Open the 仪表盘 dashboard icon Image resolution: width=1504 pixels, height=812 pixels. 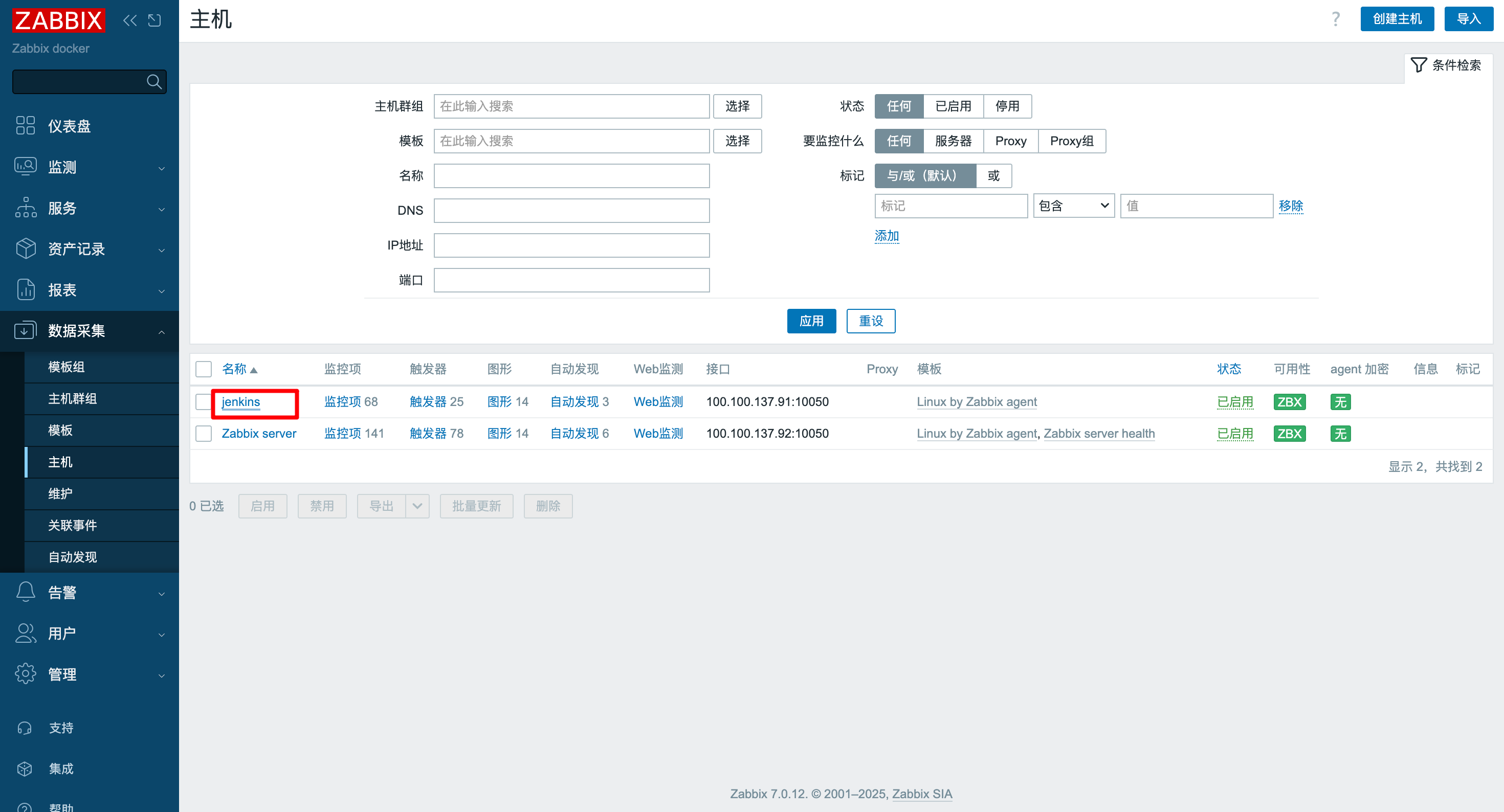pos(26,125)
